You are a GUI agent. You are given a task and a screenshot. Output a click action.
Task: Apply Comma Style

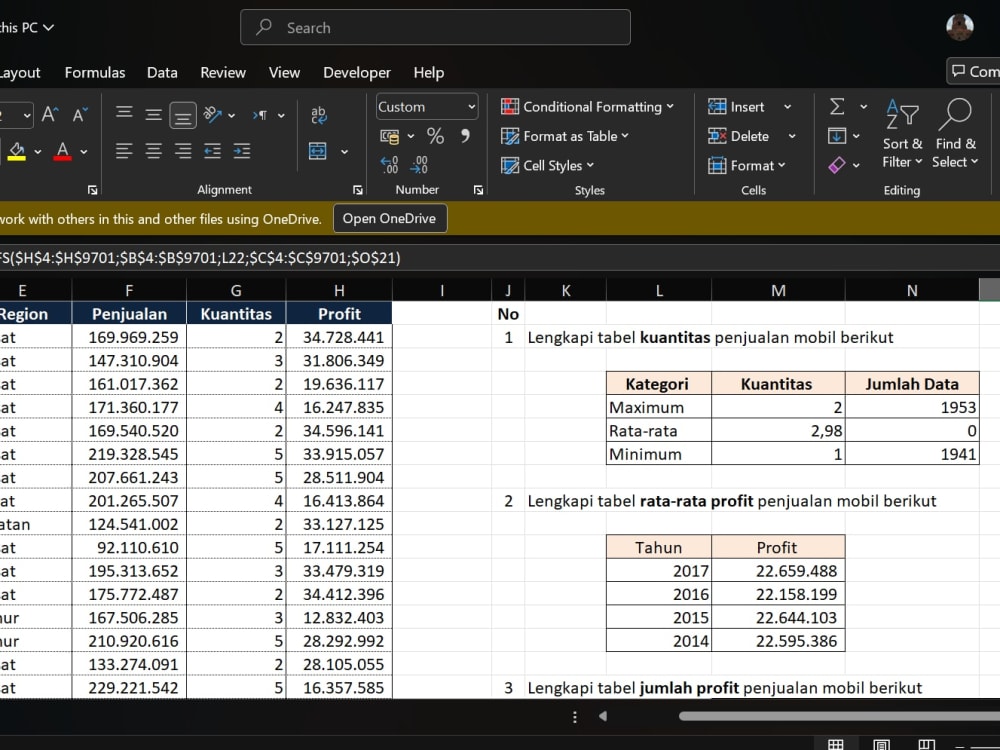pos(466,136)
